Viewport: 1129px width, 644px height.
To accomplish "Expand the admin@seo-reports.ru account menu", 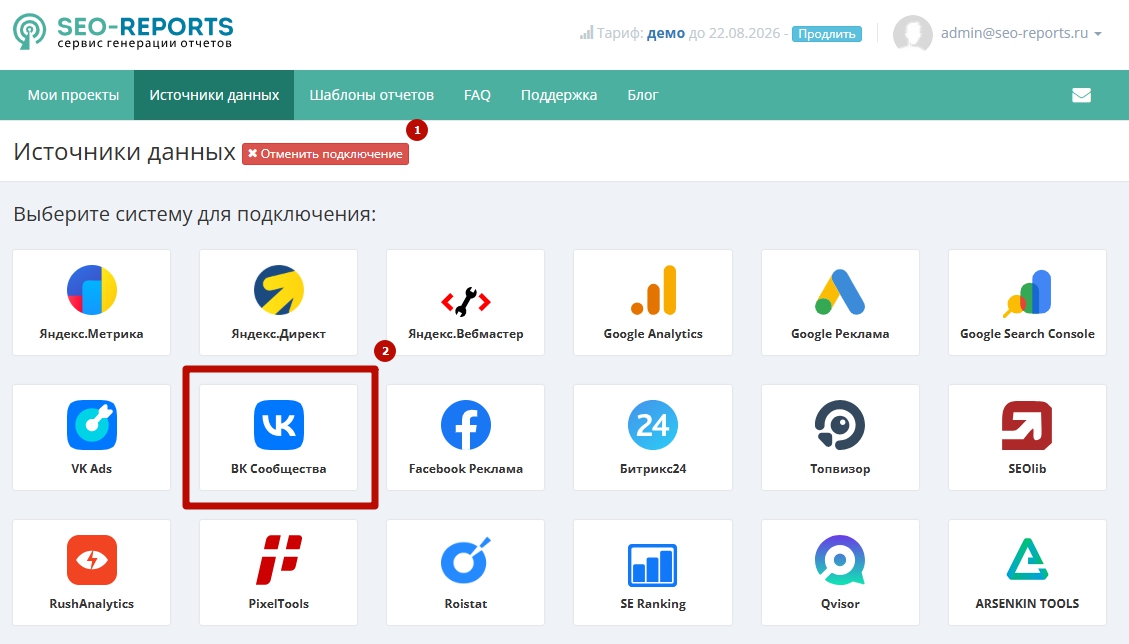I will 1021,33.
